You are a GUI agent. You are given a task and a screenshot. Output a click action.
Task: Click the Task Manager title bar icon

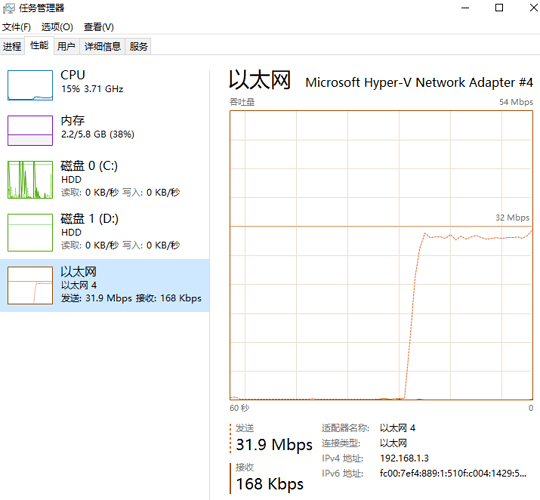(8, 8)
